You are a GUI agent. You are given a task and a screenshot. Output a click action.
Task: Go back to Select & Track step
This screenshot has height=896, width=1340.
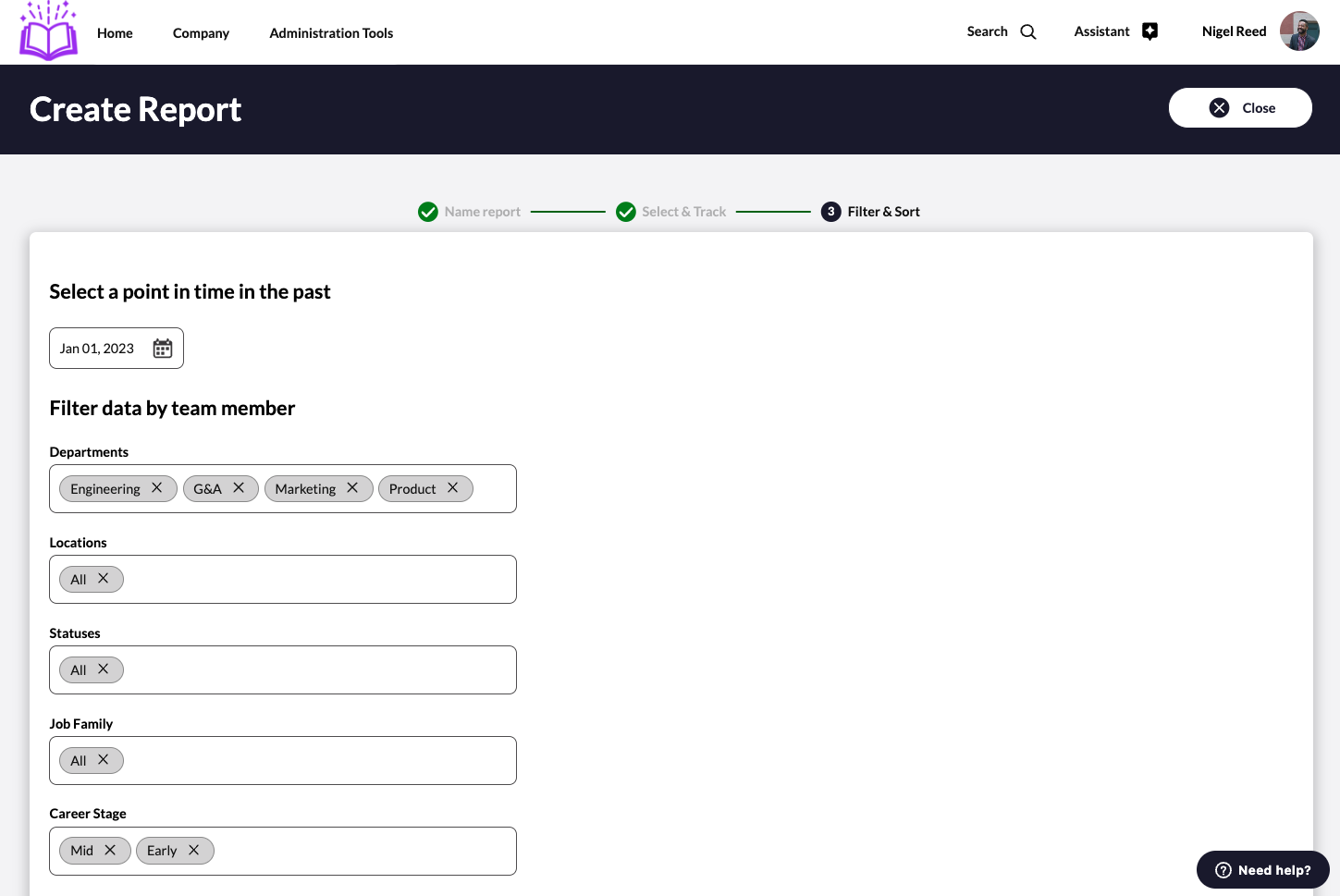pyautogui.click(x=682, y=212)
